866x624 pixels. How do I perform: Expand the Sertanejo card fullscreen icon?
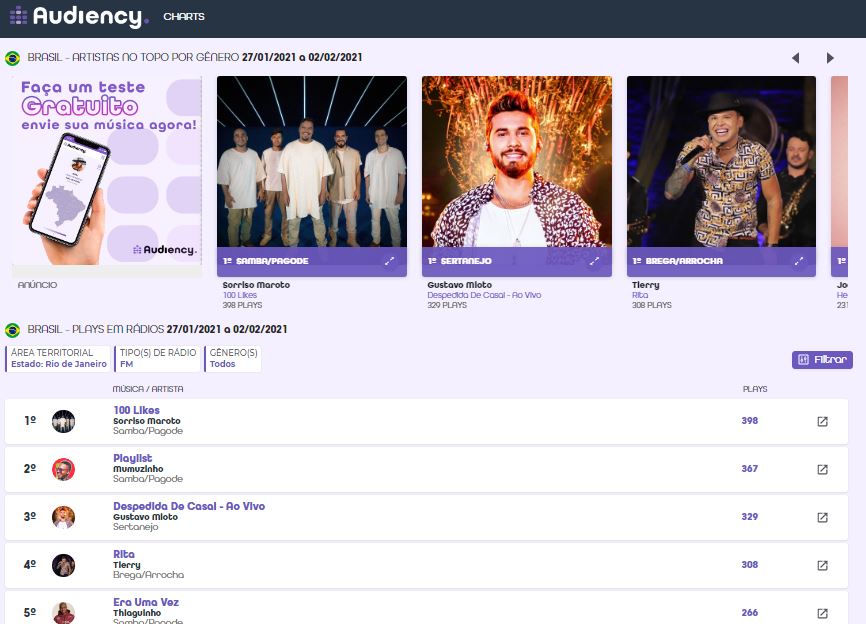tap(594, 261)
